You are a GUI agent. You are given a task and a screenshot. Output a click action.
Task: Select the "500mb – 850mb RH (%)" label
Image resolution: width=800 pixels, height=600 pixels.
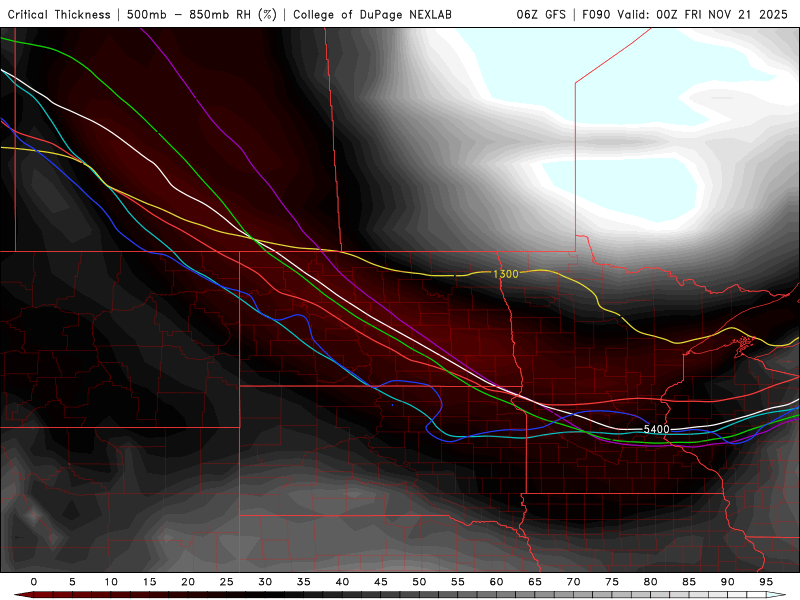coord(202,14)
